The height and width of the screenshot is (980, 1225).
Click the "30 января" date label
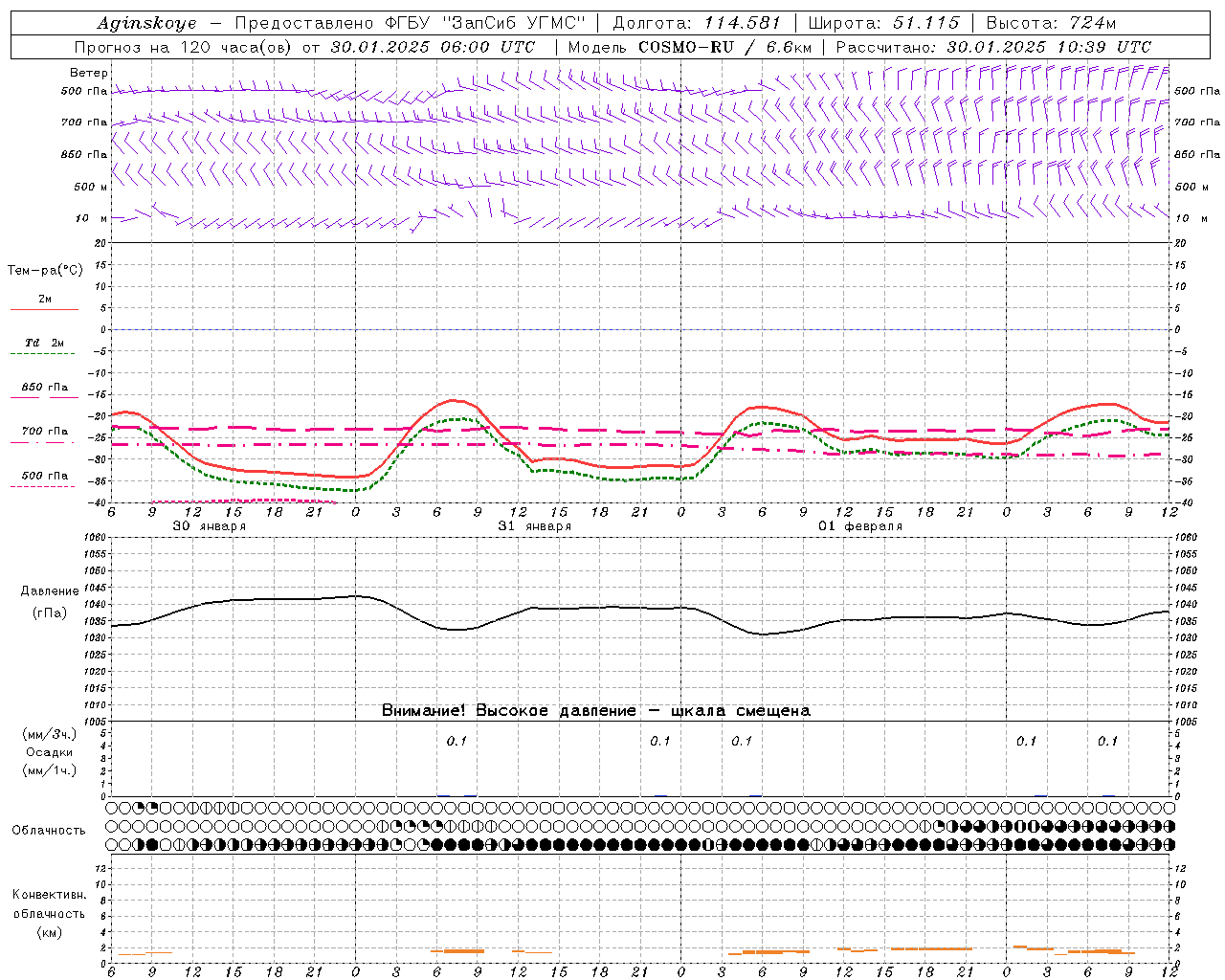tap(209, 526)
